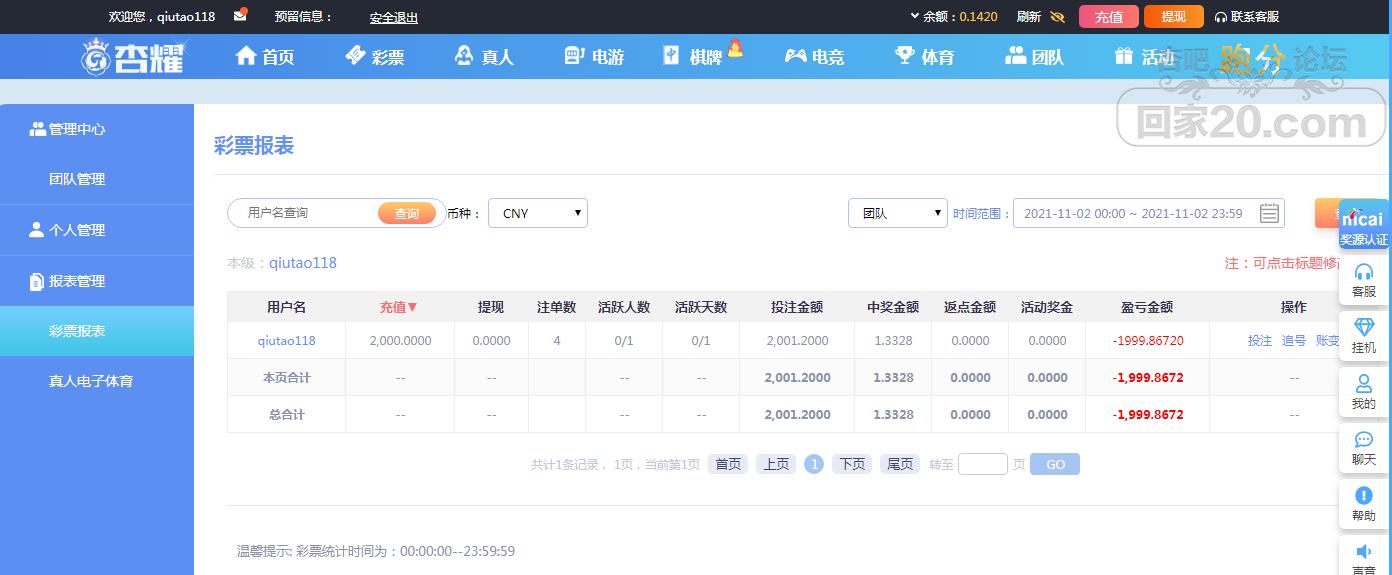The height and width of the screenshot is (575, 1392).
Task: Open 帮助 help icon in right sidebar
Action: click(x=1363, y=504)
